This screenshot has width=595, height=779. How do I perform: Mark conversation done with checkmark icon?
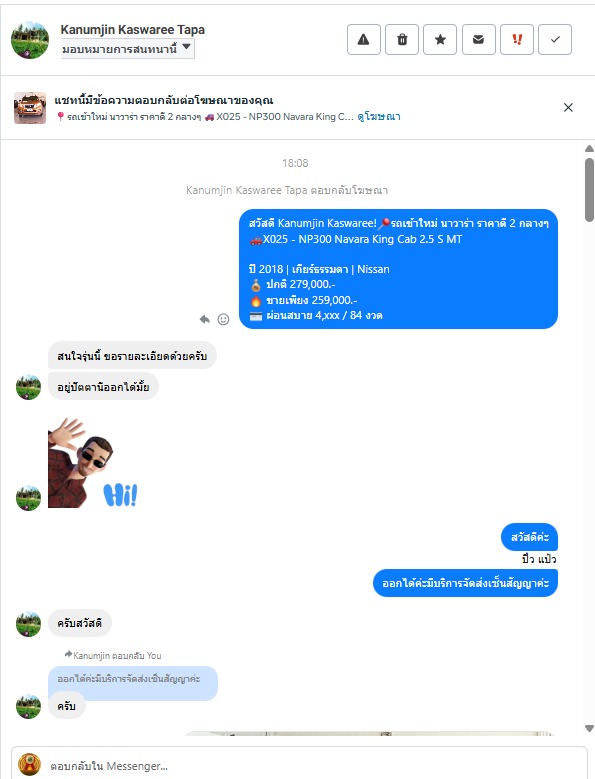point(555,39)
